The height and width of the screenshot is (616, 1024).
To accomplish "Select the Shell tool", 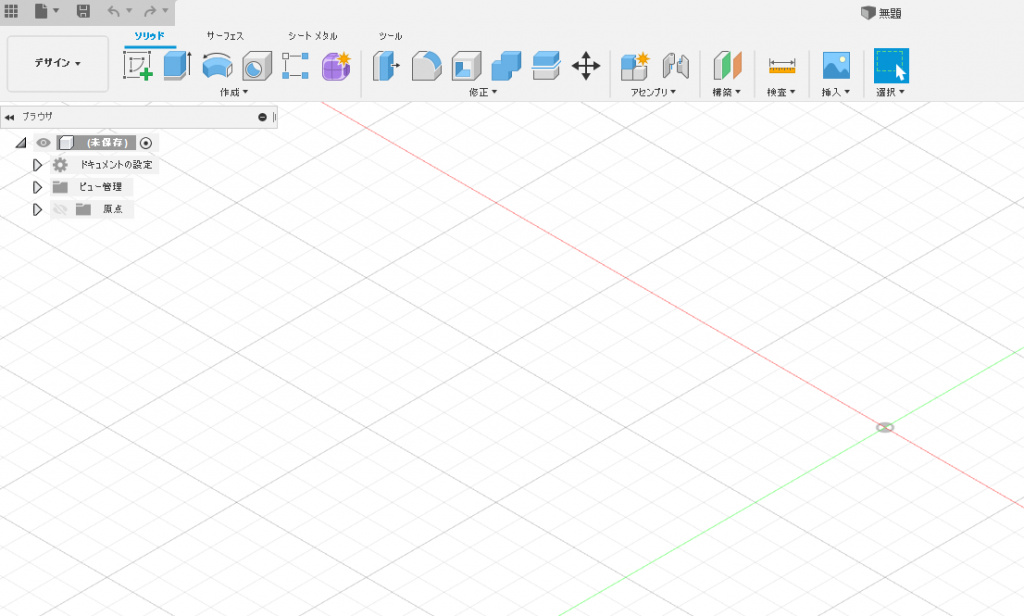I will click(x=466, y=66).
